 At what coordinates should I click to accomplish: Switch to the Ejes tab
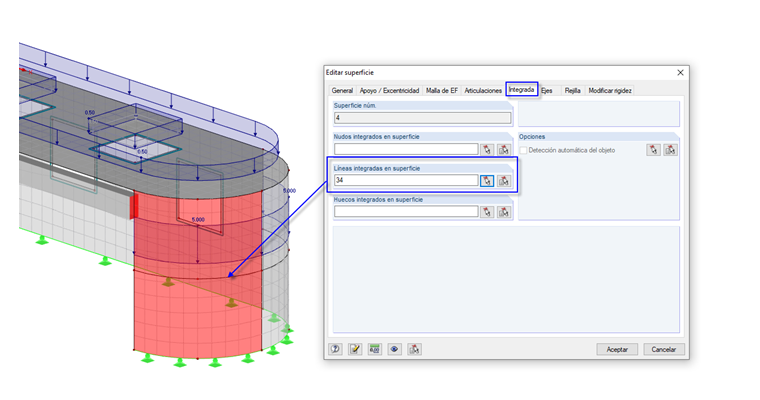[x=547, y=91]
